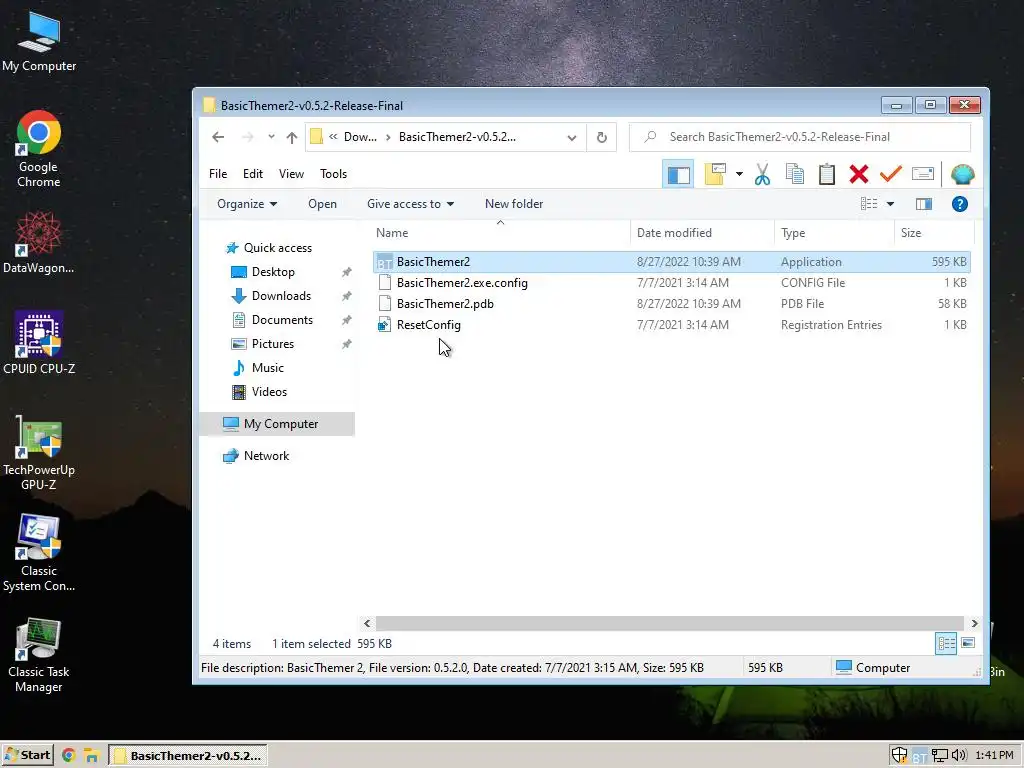Open Chrome from the taskbar quick launch

click(x=69, y=756)
